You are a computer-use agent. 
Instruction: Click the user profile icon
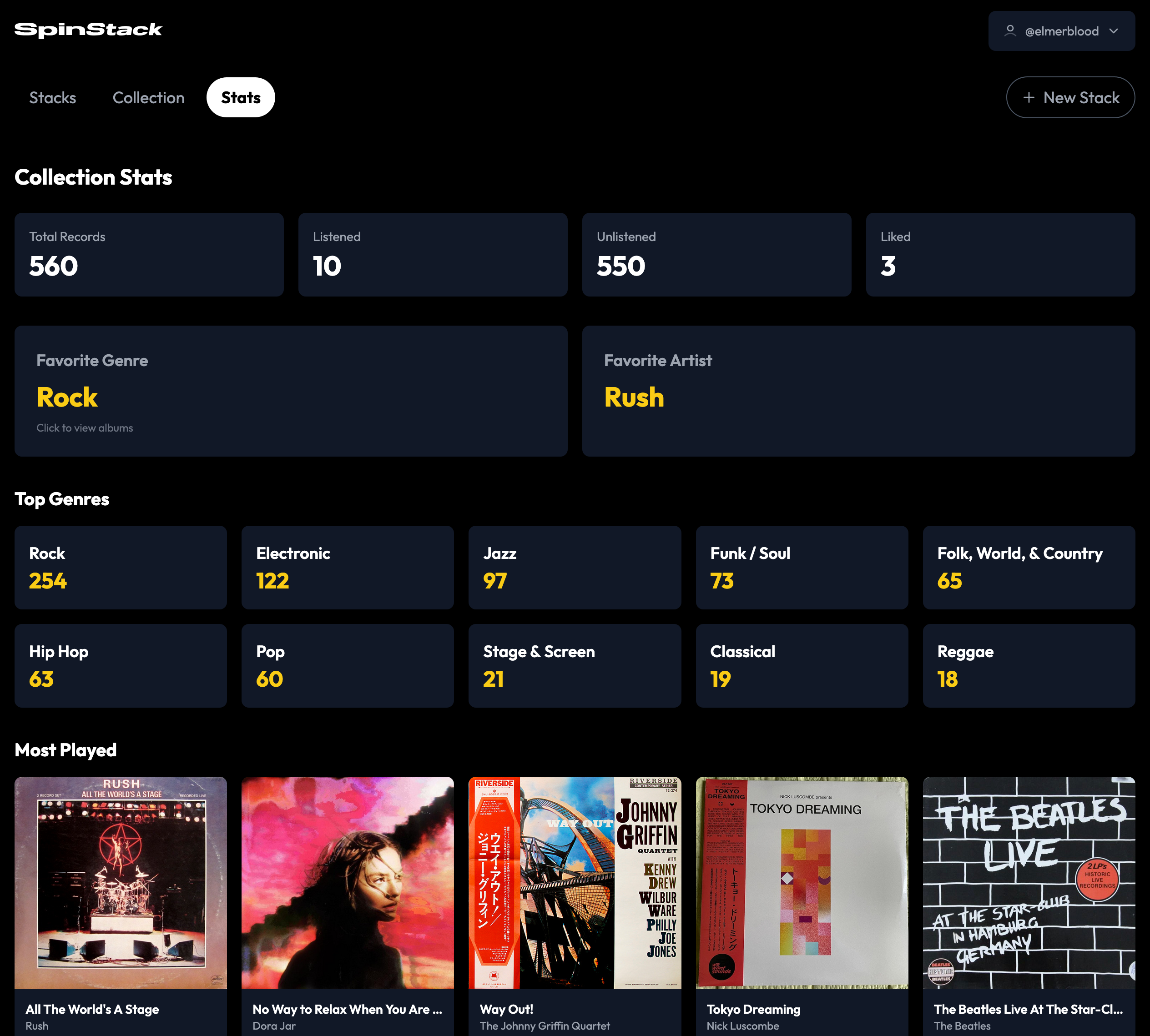pyautogui.click(x=1010, y=31)
